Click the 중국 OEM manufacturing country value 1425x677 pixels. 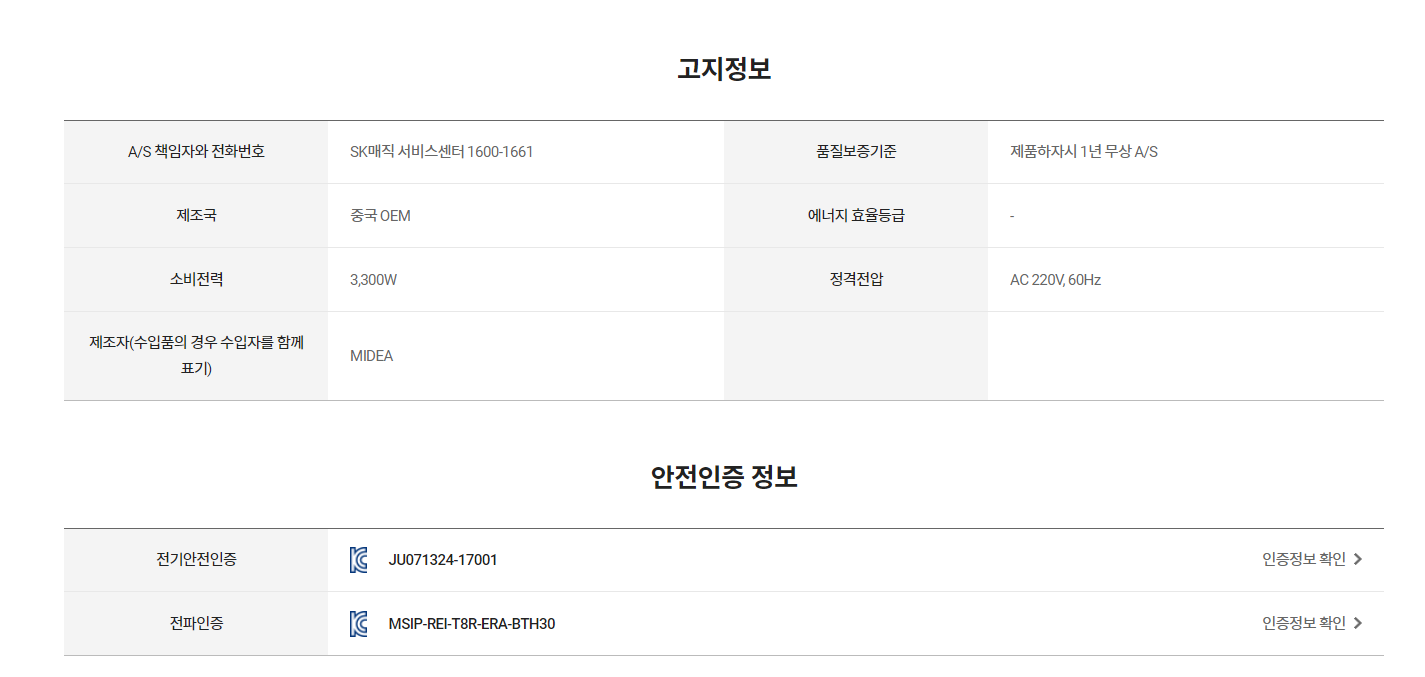[380, 216]
